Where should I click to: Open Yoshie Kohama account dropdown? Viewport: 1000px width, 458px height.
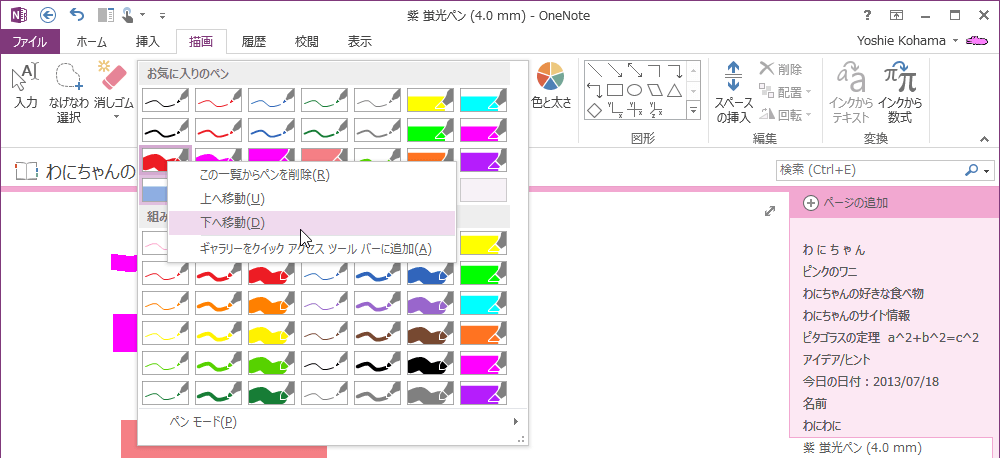click(955, 41)
